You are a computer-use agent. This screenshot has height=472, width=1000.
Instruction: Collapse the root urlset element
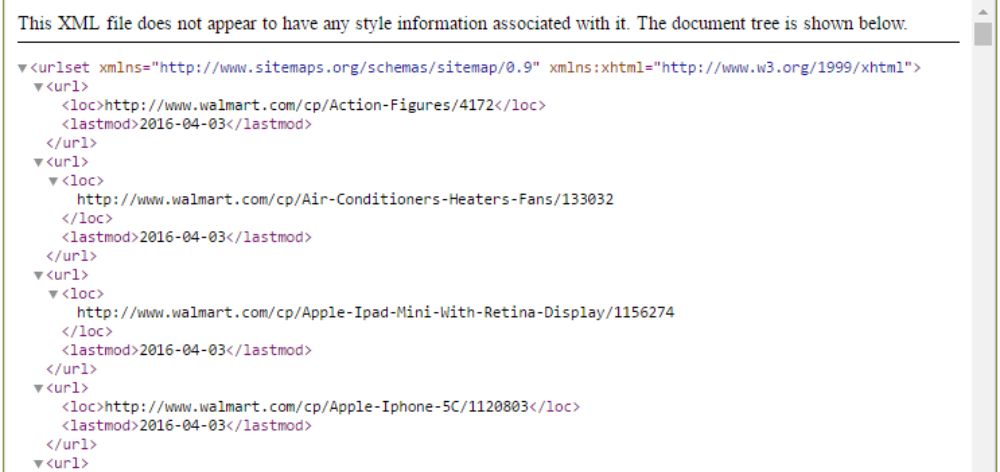coord(22,68)
